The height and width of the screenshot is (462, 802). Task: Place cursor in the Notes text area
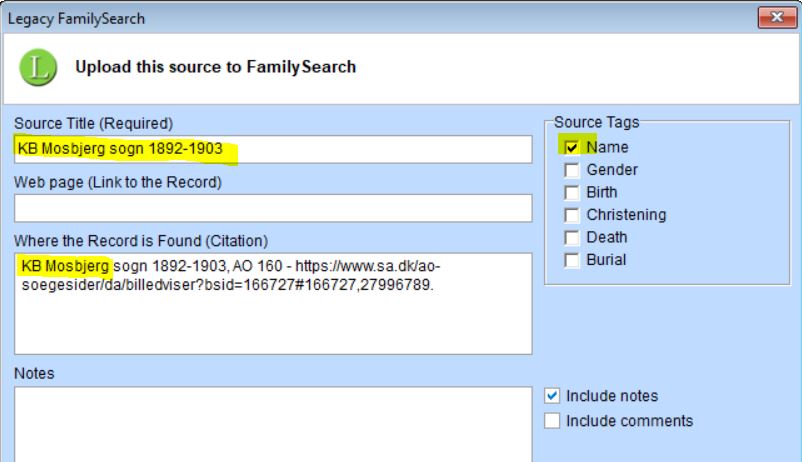pos(273,425)
